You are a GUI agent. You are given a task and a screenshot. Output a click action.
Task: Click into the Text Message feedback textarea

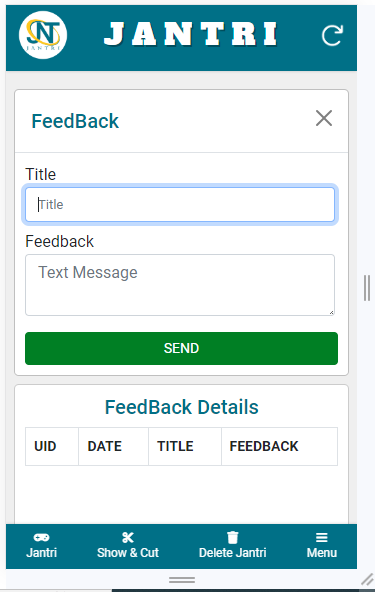point(180,285)
